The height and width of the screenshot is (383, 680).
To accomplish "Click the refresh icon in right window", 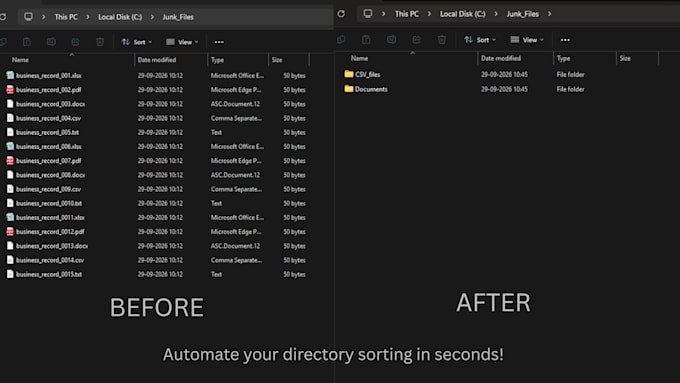I will (x=341, y=14).
